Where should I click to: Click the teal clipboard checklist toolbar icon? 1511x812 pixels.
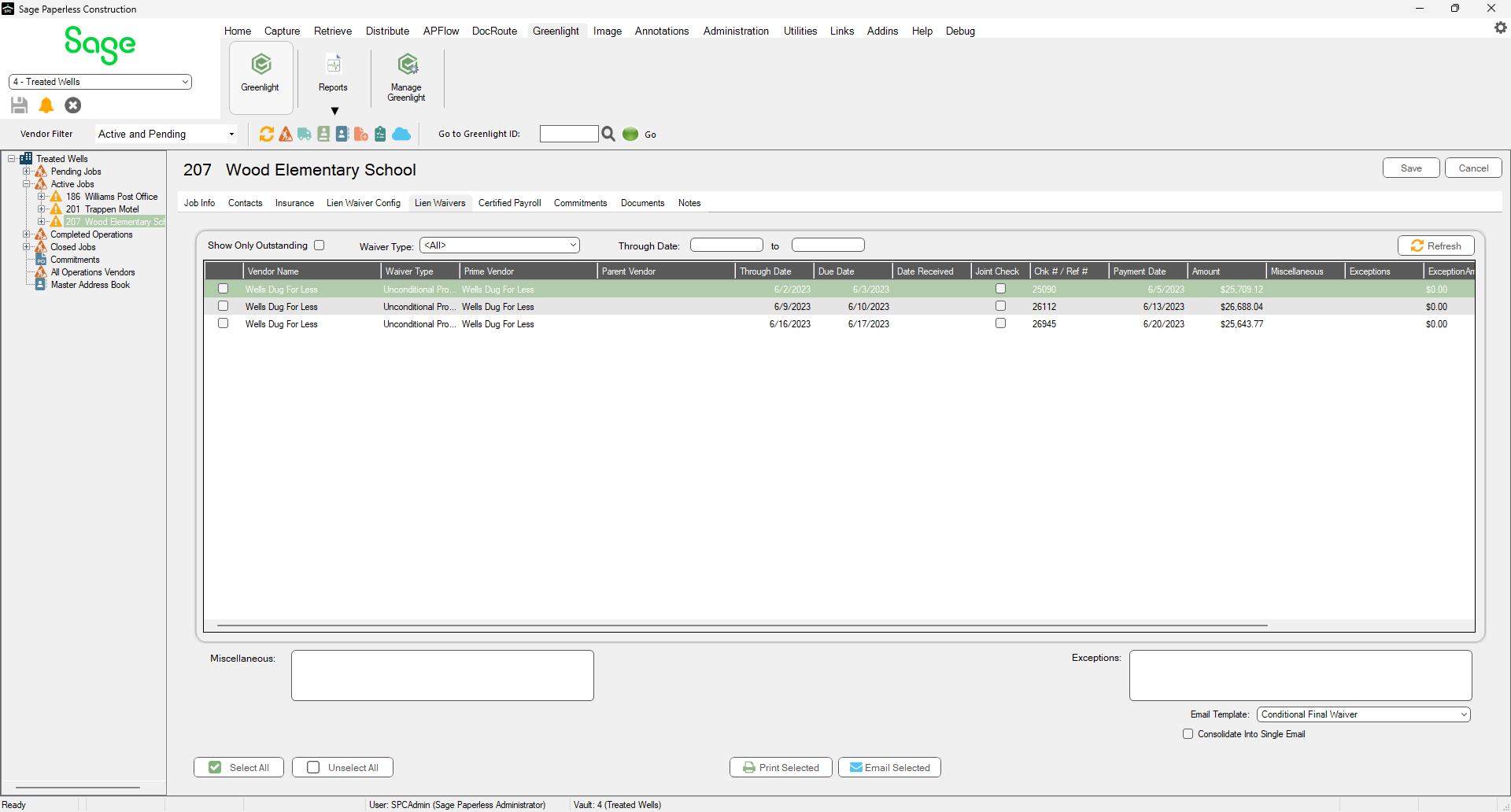click(x=380, y=135)
